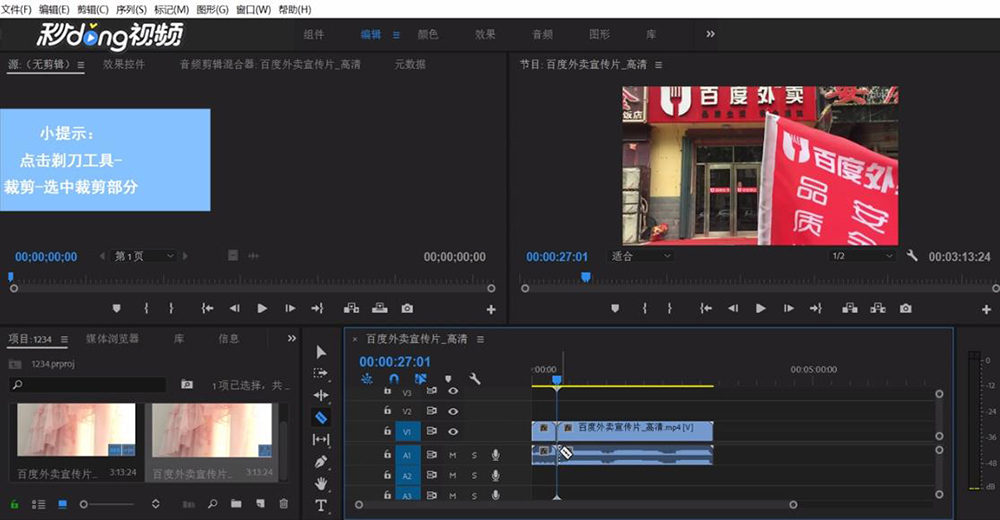Screen dimensions: 1000x520
Task: Click Insert button in Source monitor
Action: point(351,308)
